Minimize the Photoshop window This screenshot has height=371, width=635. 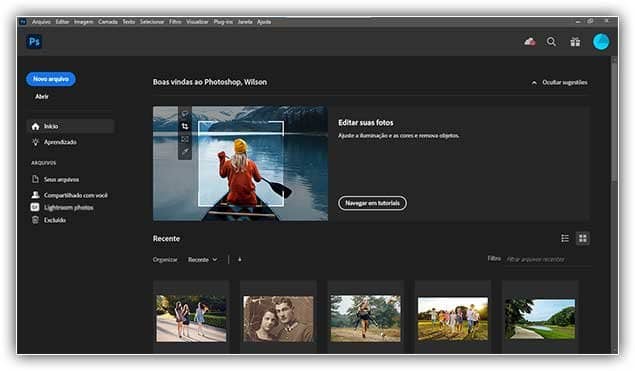click(578, 21)
